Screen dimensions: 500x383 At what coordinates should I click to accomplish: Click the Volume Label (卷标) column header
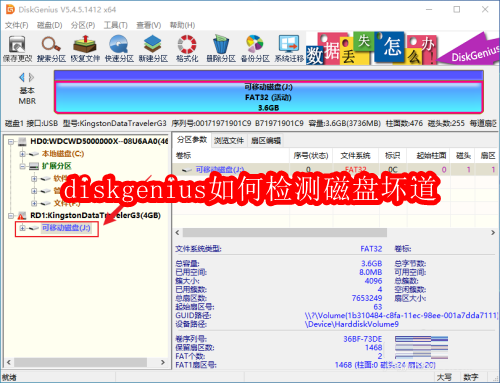point(231,156)
